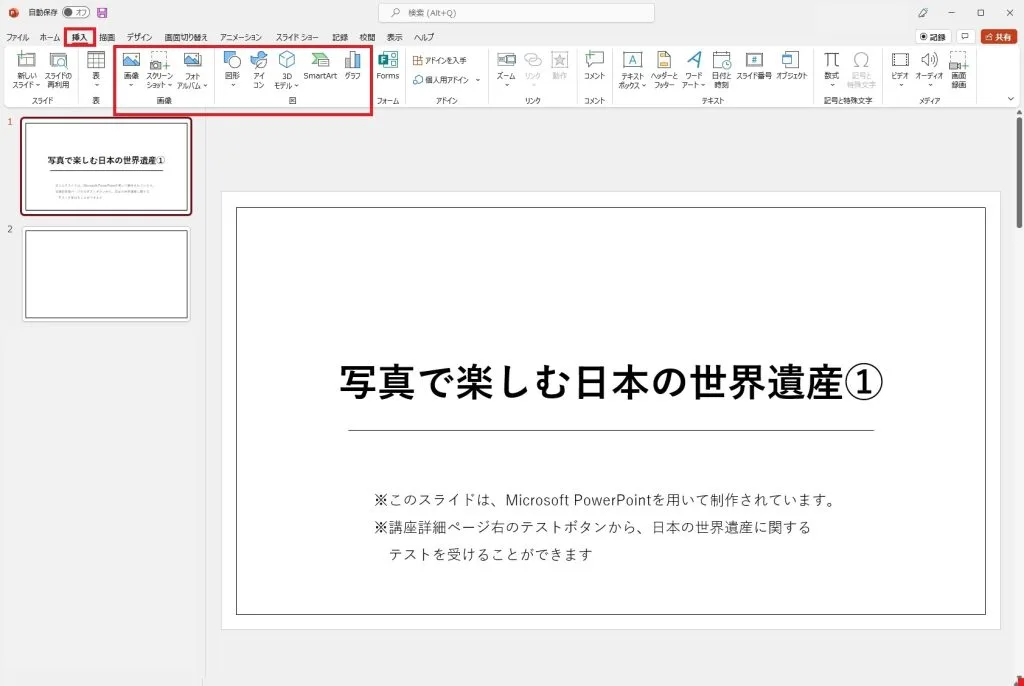Open the 図形 shapes gallery
This screenshot has height=686, width=1024.
click(x=232, y=69)
